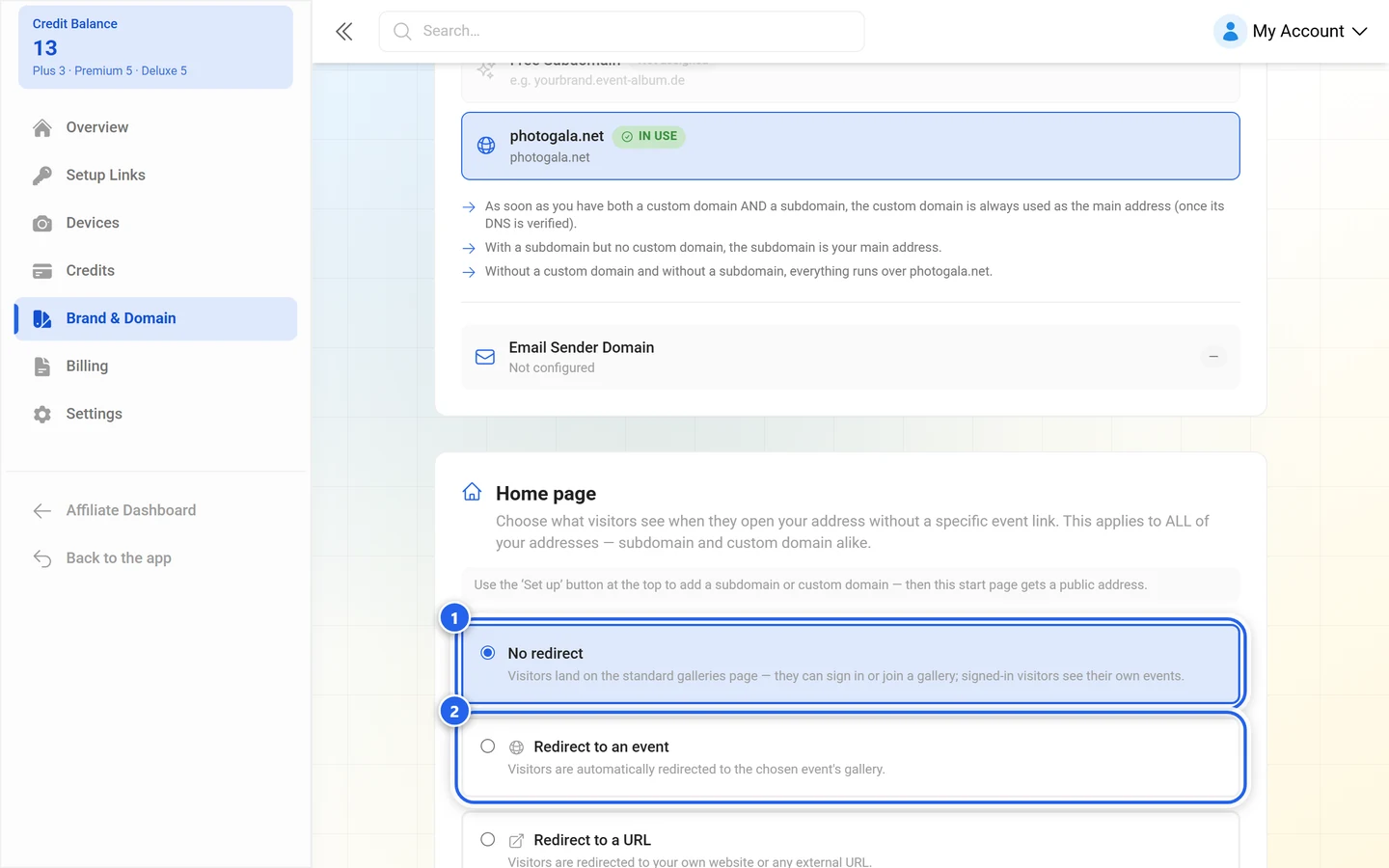Select the No redirect radio option
Viewport: 1389px width, 868px height.
(x=488, y=653)
